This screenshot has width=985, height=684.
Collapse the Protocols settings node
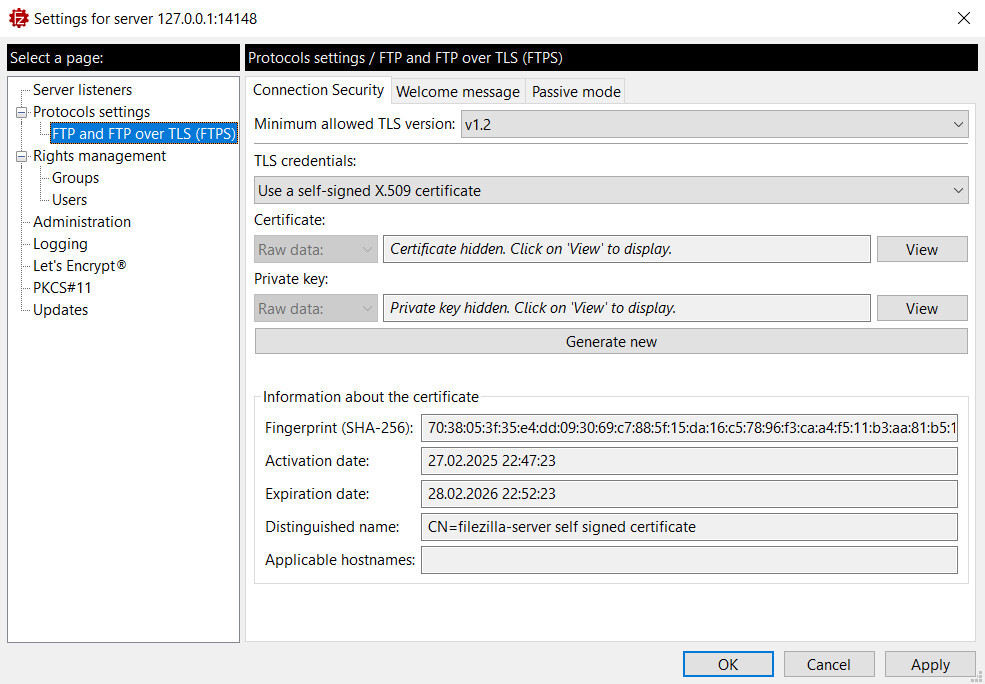pyautogui.click(x=22, y=112)
